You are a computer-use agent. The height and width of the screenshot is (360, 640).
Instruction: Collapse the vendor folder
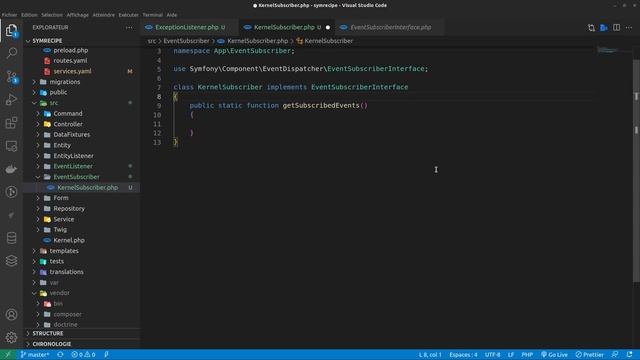[x=82, y=293]
